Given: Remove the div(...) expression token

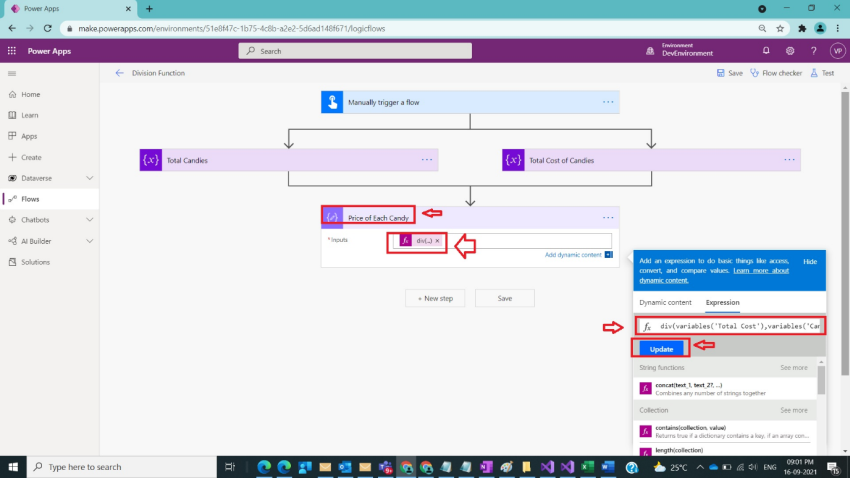Looking at the screenshot, I should [x=437, y=241].
